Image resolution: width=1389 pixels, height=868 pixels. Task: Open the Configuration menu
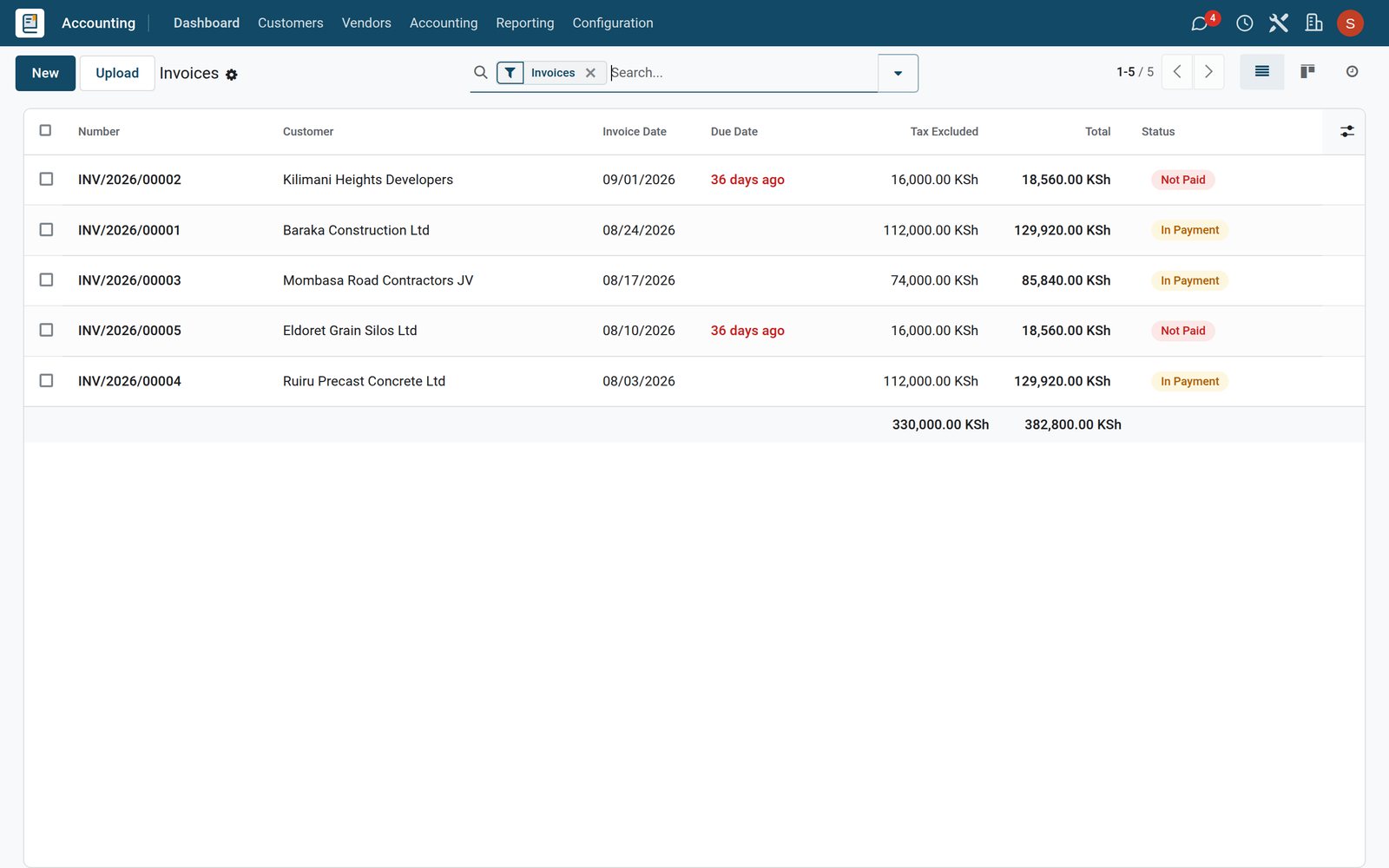[x=613, y=23]
